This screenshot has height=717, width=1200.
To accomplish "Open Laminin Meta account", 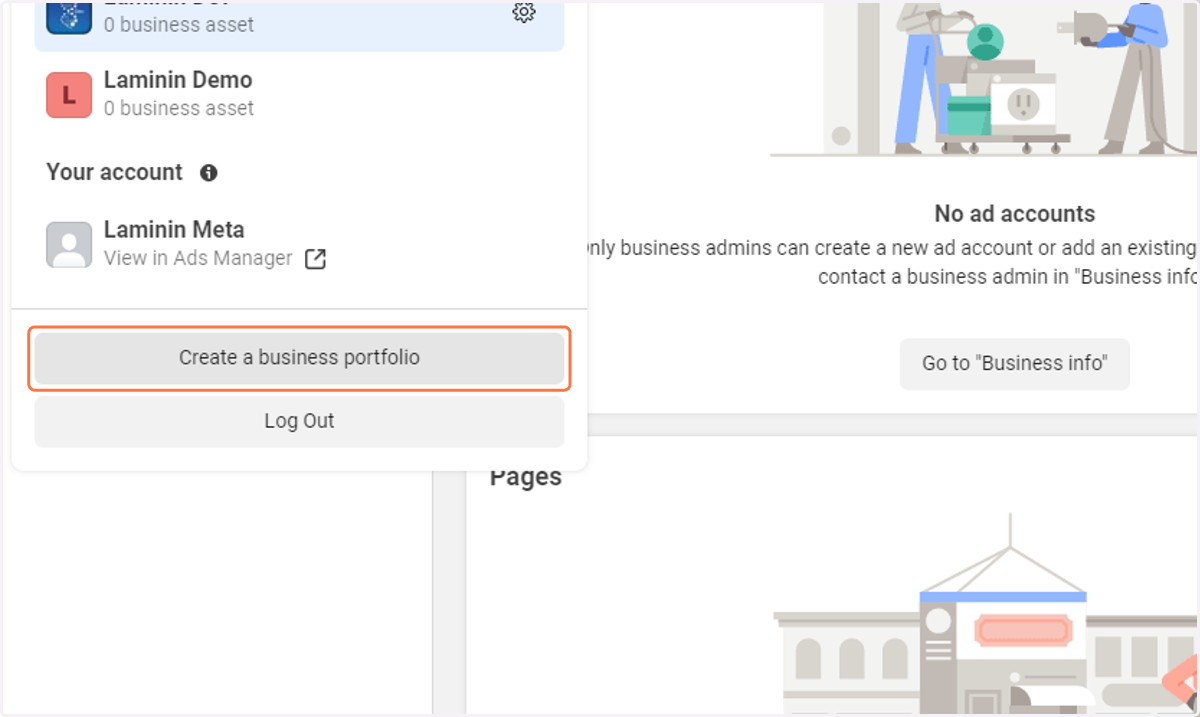I will click(x=299, y=244).
